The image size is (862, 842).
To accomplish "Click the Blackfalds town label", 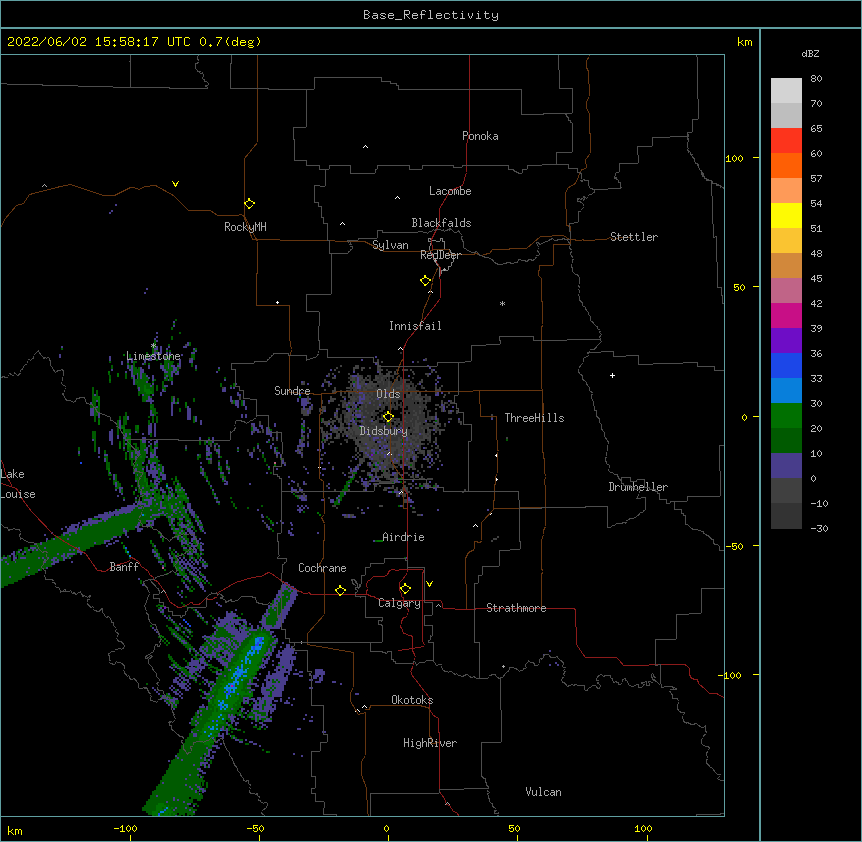I will click(441, 223).
